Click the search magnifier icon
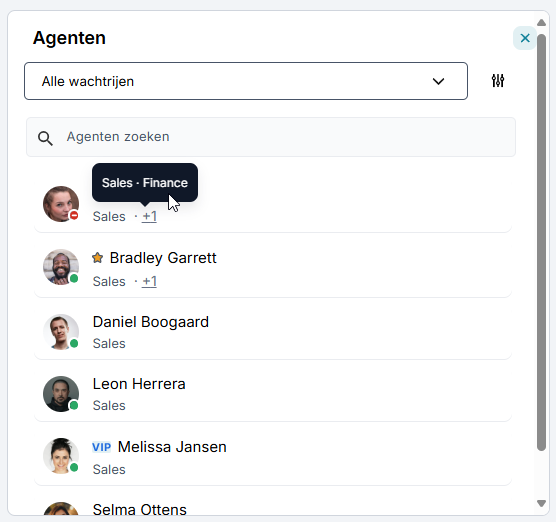 pyautogui.click(x=45, y=138)
